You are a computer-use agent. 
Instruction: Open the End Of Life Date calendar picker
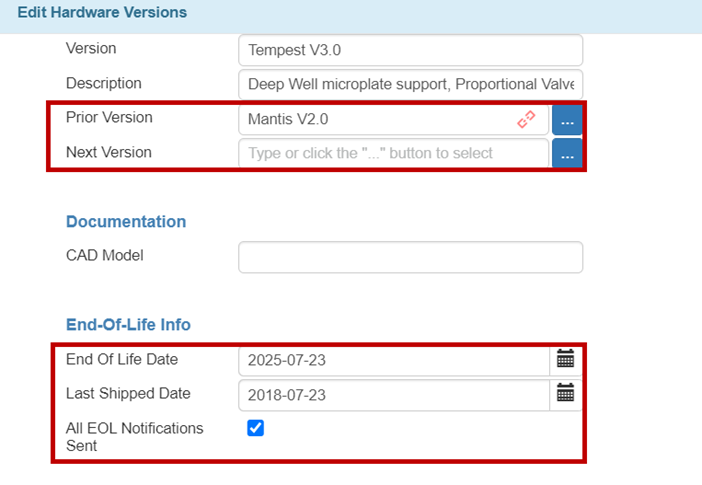[x=565, y=360]
